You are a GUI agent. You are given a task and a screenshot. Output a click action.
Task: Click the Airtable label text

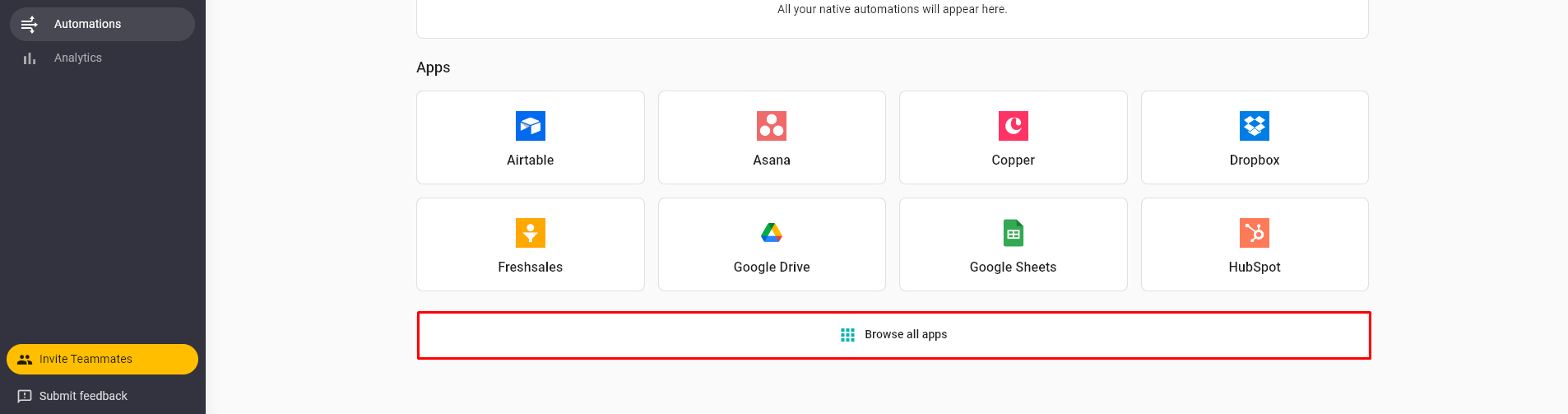pyautogui.click(x=531, y=160)
